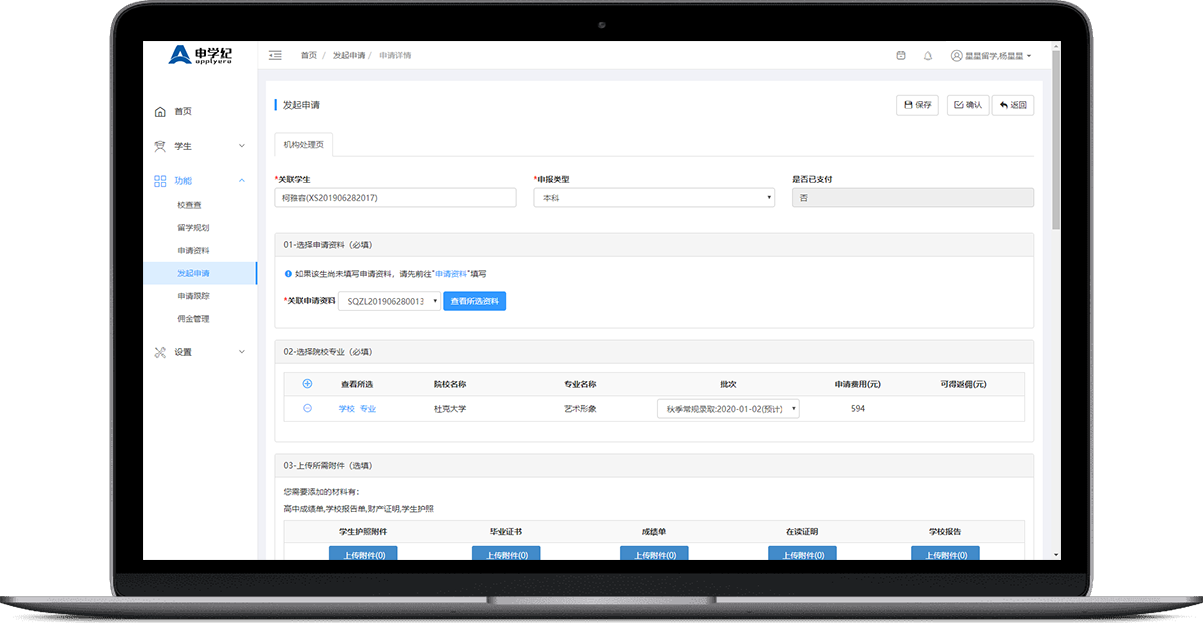Click the 关联学生 input field 柯雅容
The image size is (1203, 623).
396,198
